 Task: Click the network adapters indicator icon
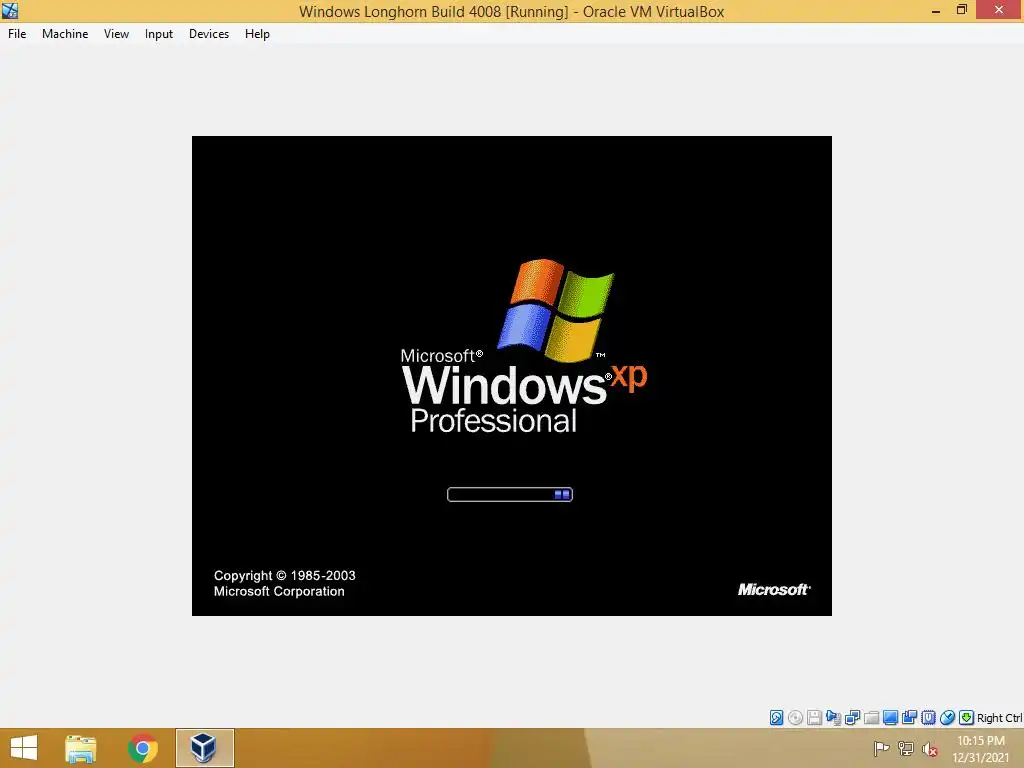pyautogui.click(x=852, y=718)
